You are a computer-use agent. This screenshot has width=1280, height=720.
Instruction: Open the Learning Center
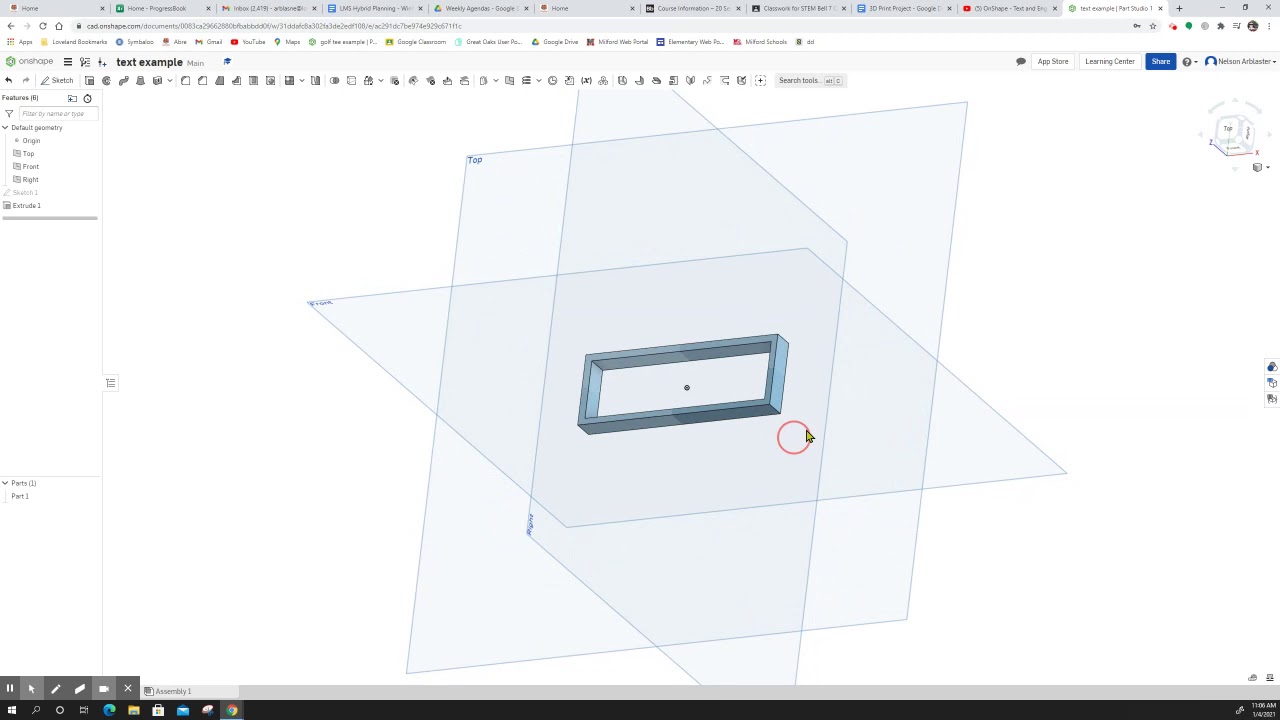(x=1110, y=61)
